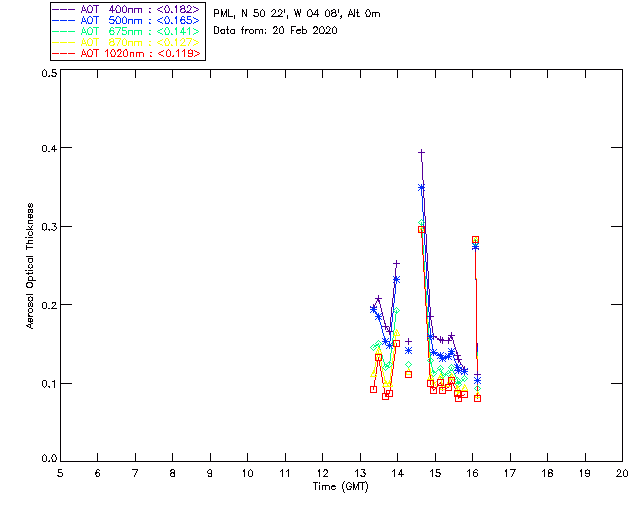
Task: Click the isolated red square marker after hour 14
Action: [408, 374]
